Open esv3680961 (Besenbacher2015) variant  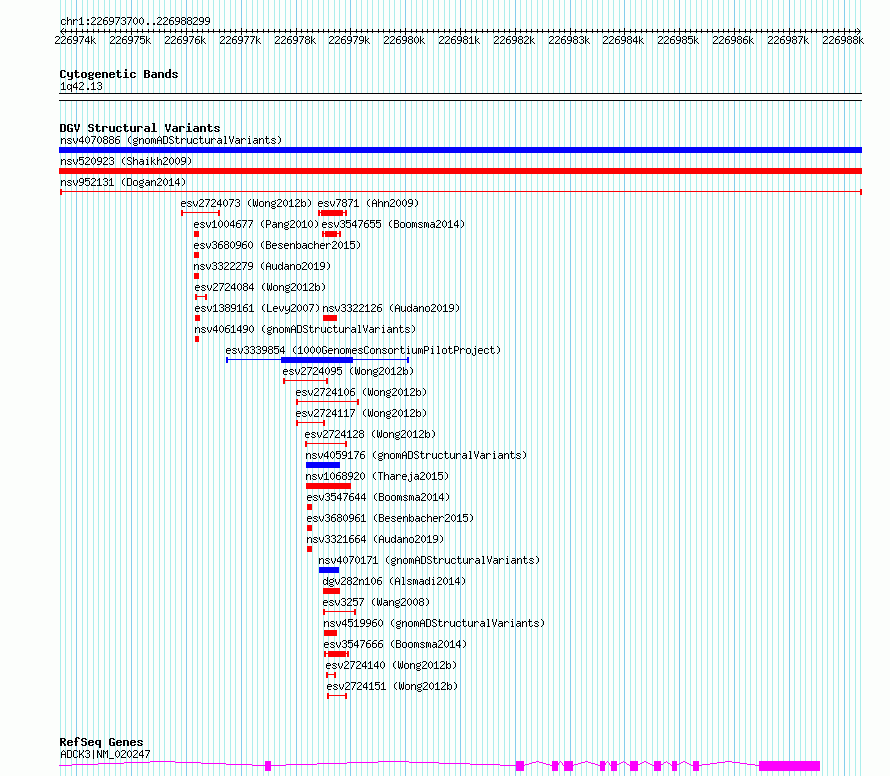click(390, 518)
